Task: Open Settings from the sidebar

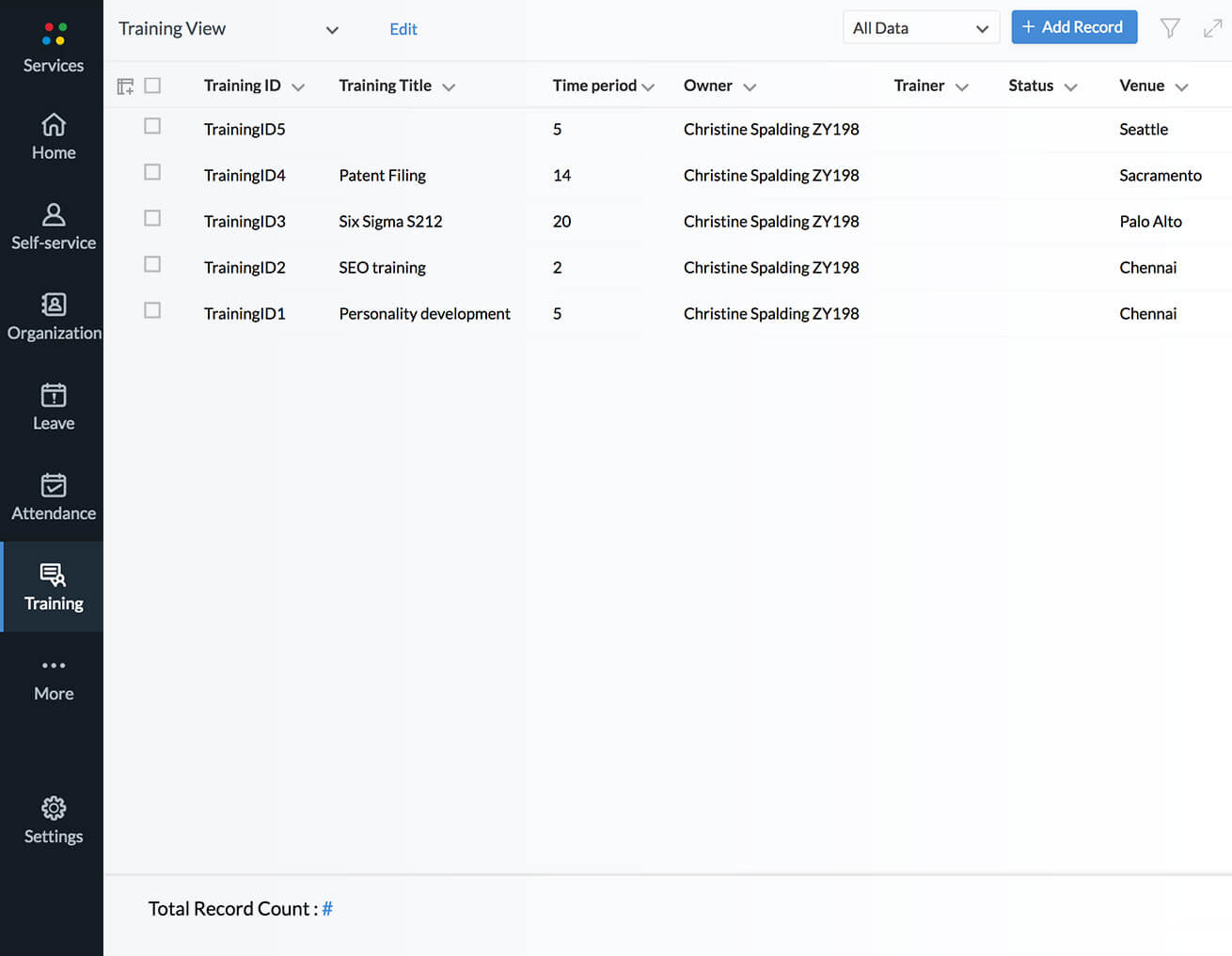Action: (54, 821)
